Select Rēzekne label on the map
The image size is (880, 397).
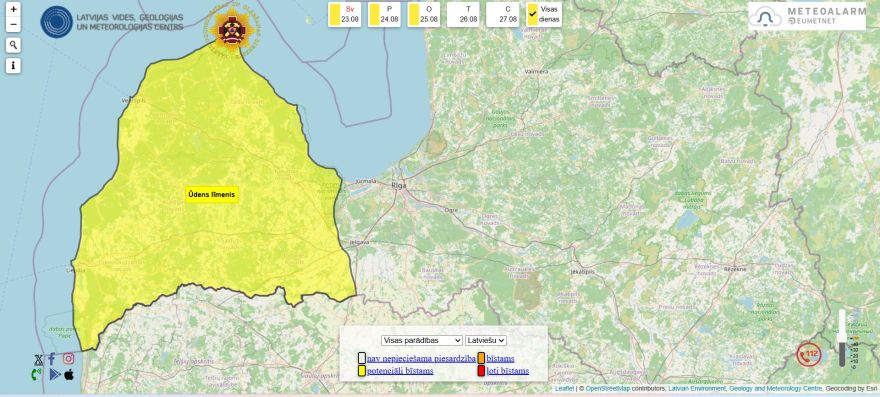click(736, 270)
